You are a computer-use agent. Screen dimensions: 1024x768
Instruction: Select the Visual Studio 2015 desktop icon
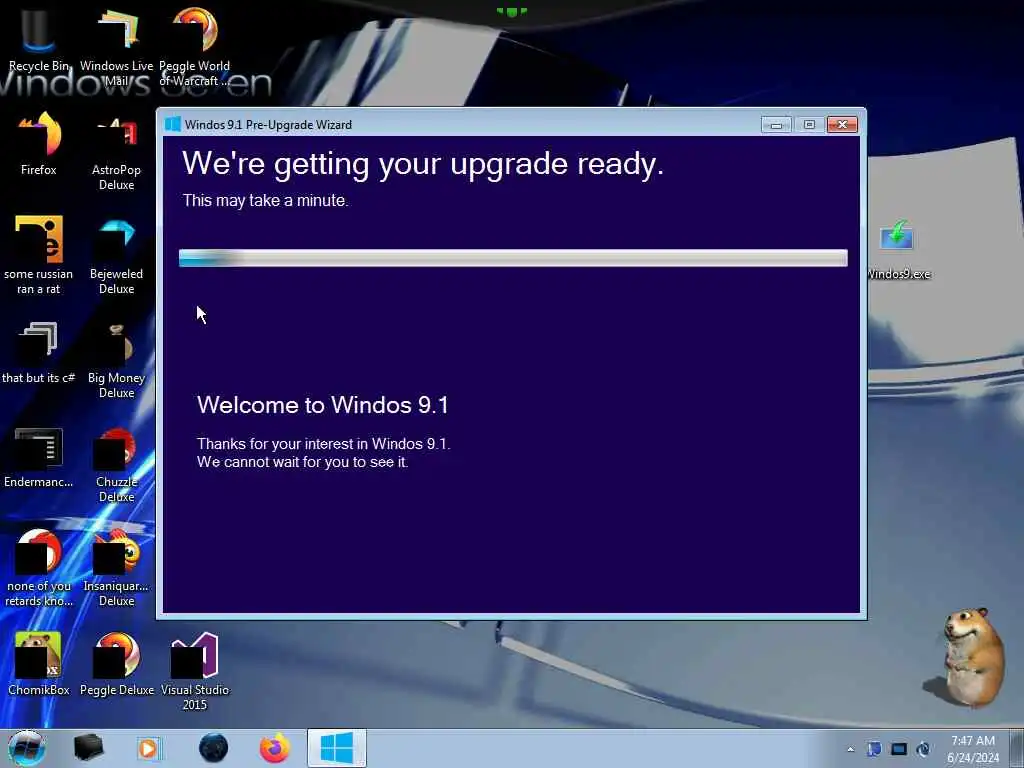pos(195,671)
